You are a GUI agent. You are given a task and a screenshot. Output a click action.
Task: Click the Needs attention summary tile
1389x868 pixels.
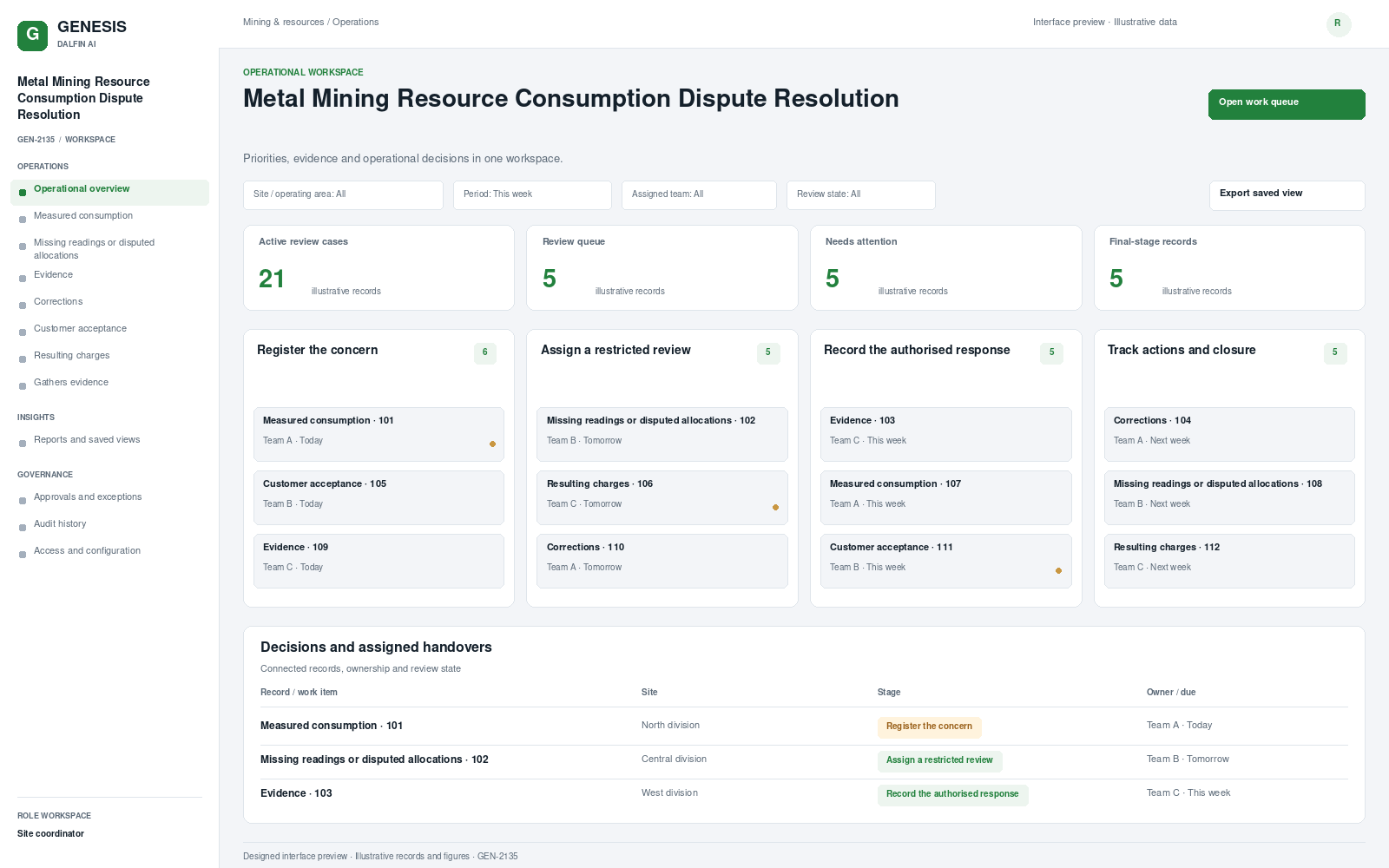click(x=945, y=267)
